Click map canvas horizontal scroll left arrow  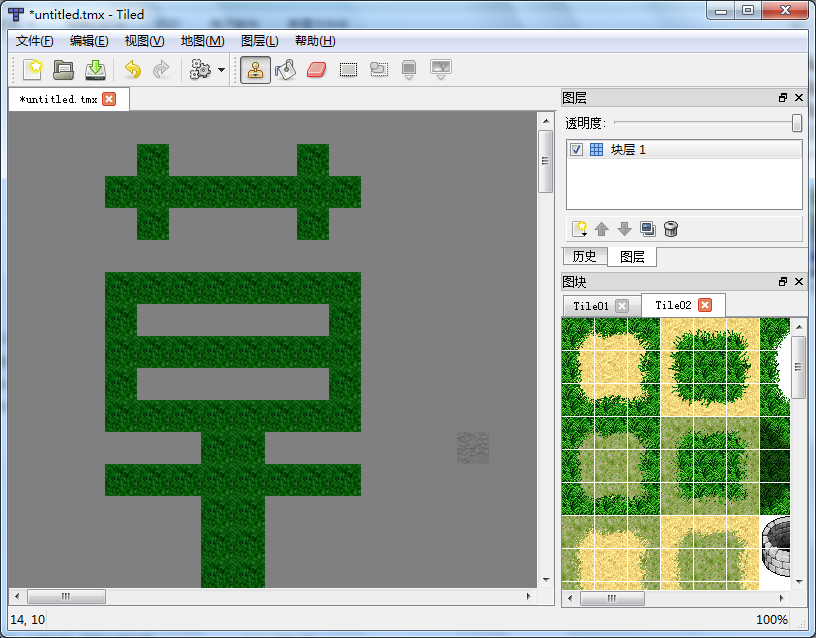(17, 596)
